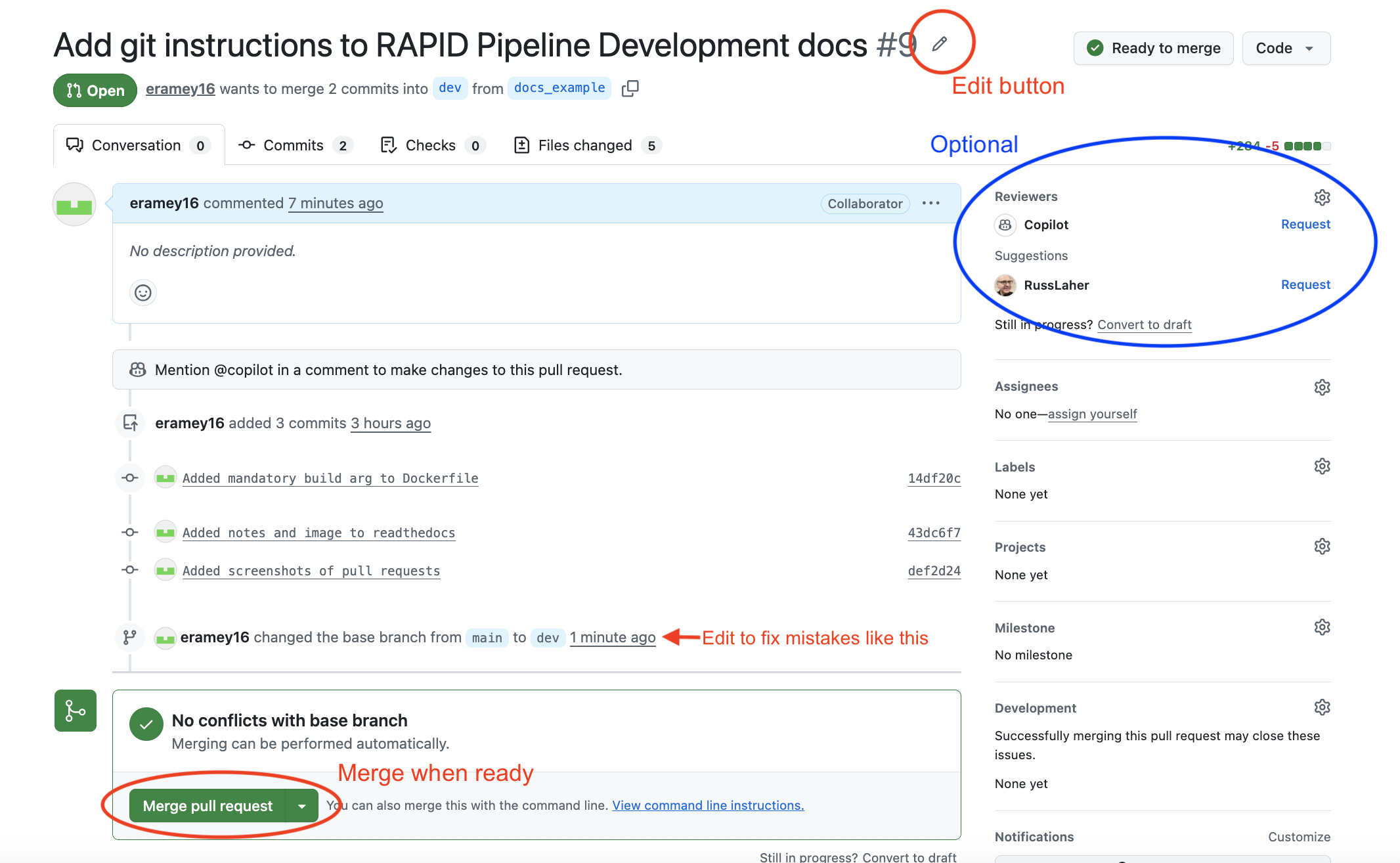
Task: Open Milestone gear settings
Action: coord(1322,627)
